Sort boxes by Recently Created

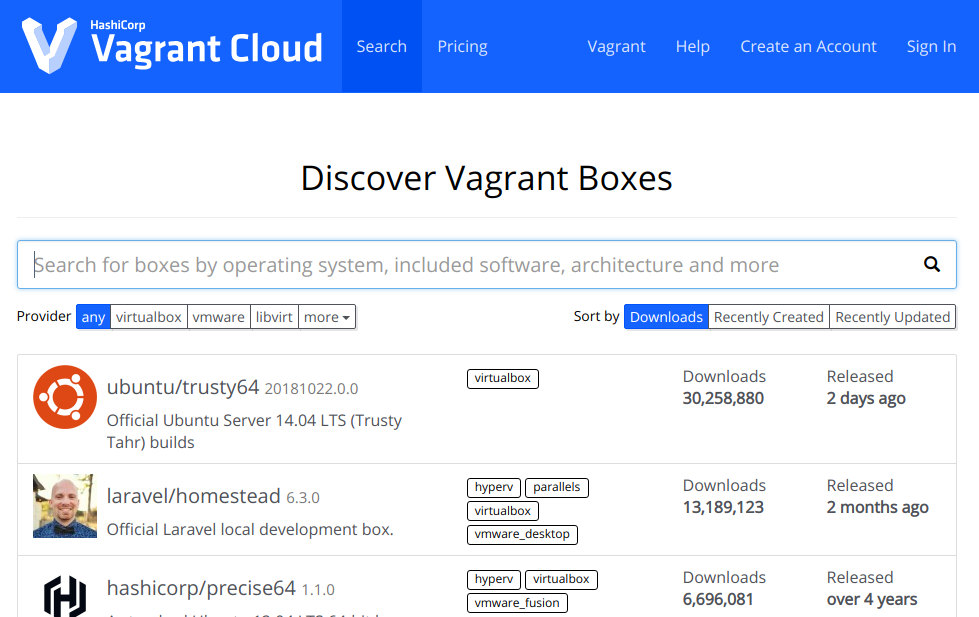[769, 317]
